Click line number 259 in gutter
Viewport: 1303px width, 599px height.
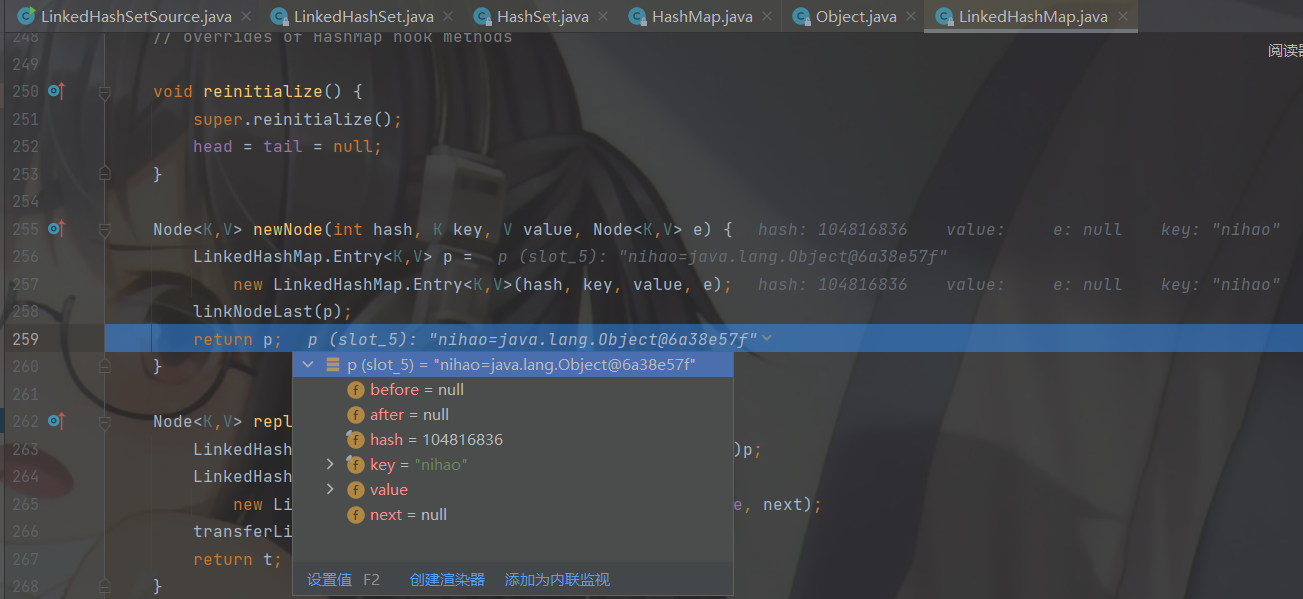pos(25,339)
